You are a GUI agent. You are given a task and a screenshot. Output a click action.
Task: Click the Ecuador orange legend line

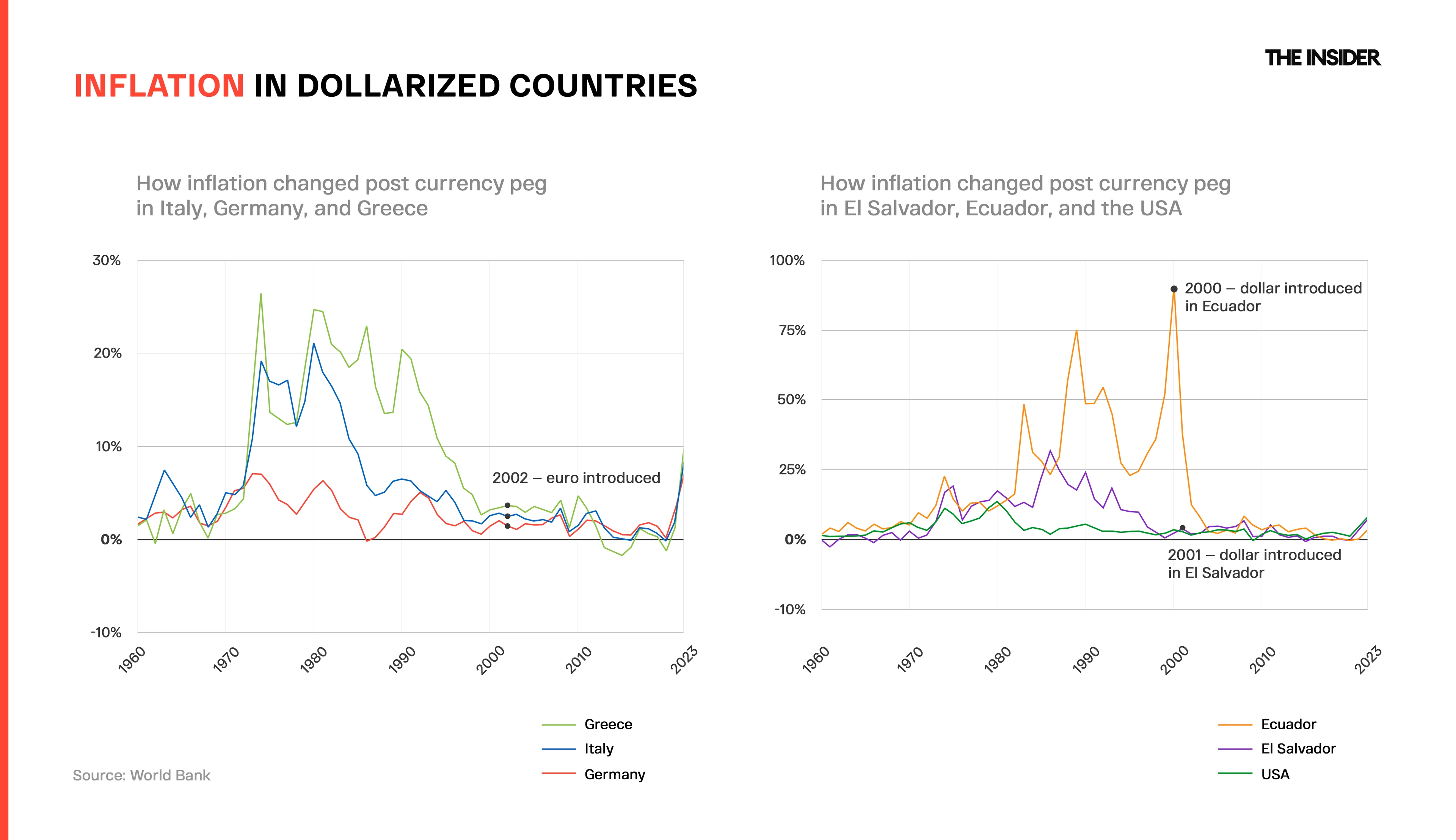pos(1235,725)
